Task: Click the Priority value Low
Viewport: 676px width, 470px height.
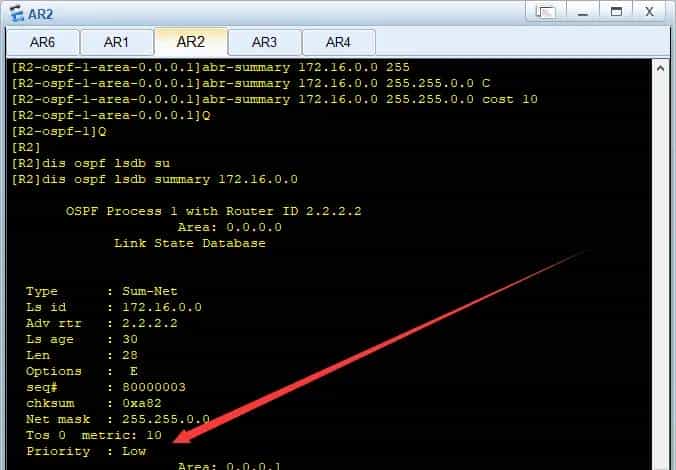Action: (134, 451)
